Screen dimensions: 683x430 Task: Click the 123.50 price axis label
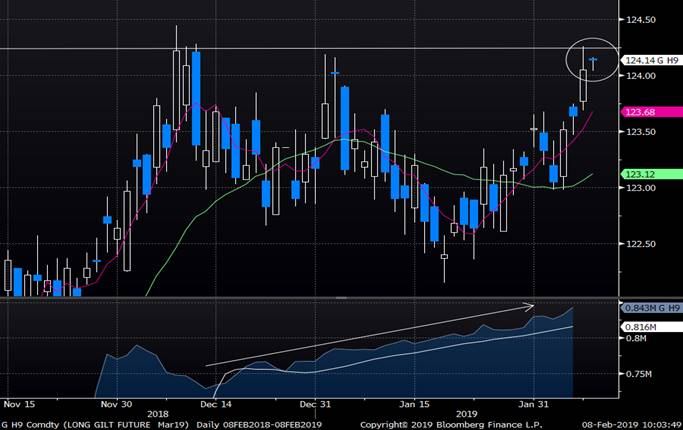coord(641,132)
